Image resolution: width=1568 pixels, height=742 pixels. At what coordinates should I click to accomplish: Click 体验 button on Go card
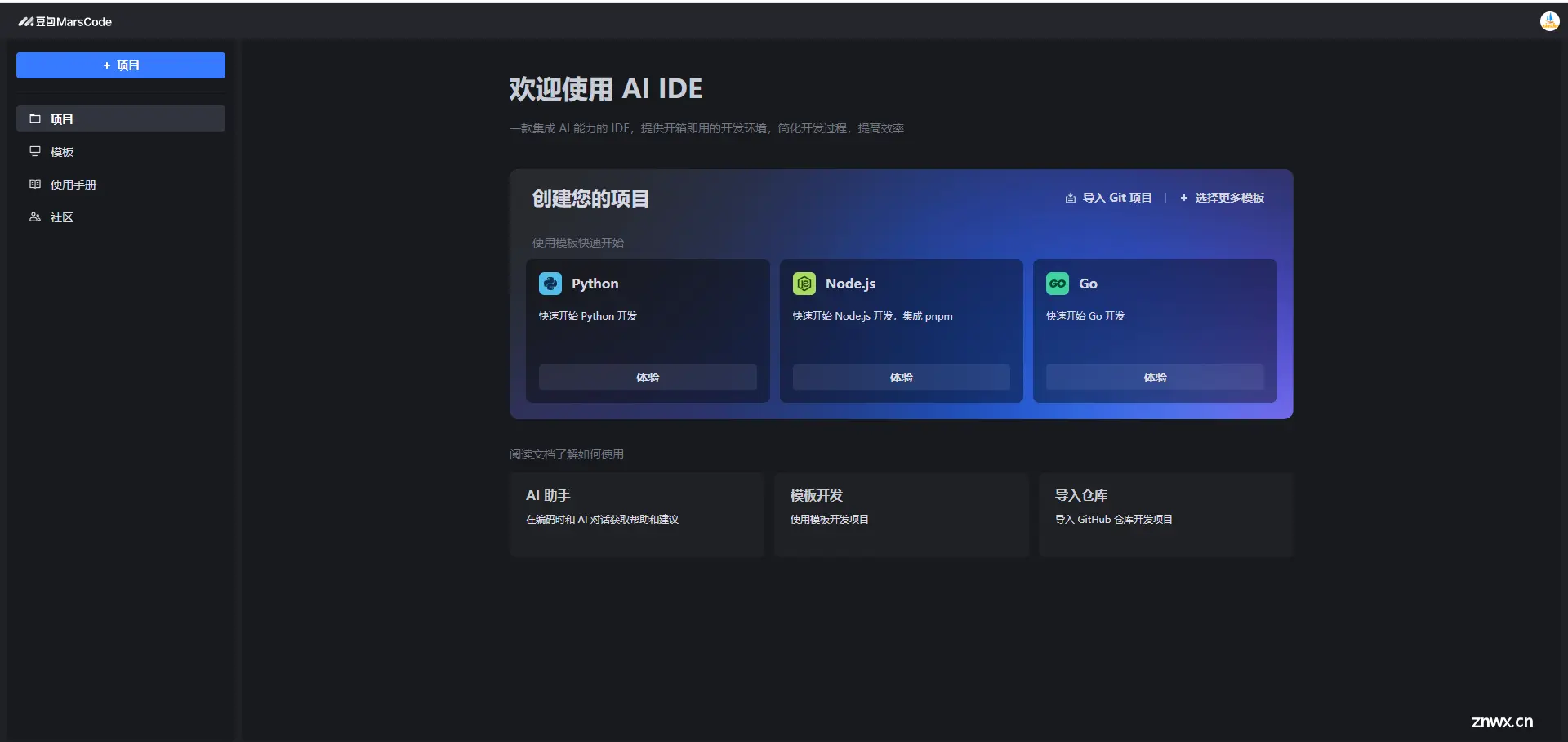click(1155, 378)
